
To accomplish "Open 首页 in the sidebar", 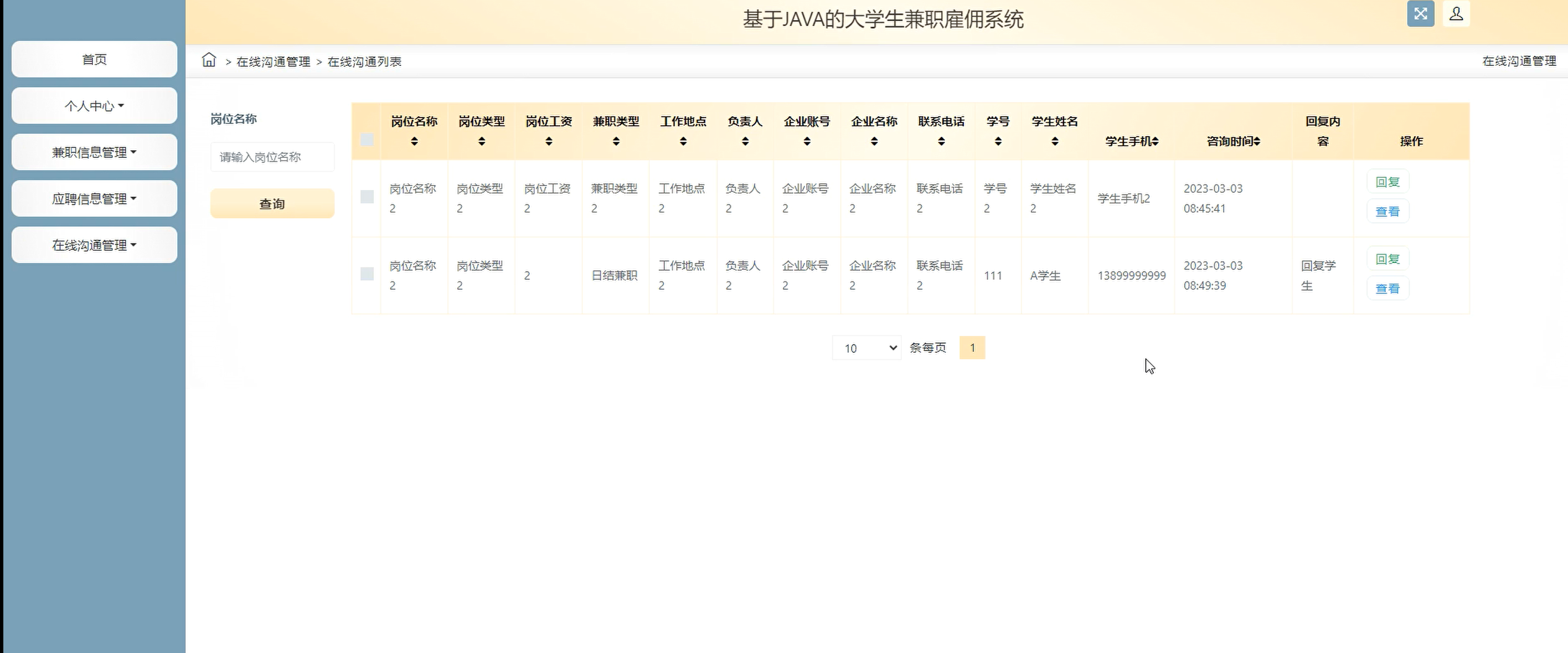I will click(94, 59).
